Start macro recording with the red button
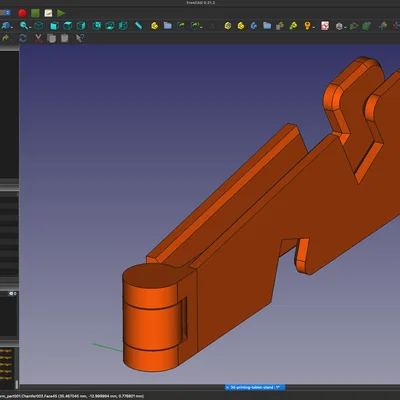 pyautogui.click(x=22, y=13)
